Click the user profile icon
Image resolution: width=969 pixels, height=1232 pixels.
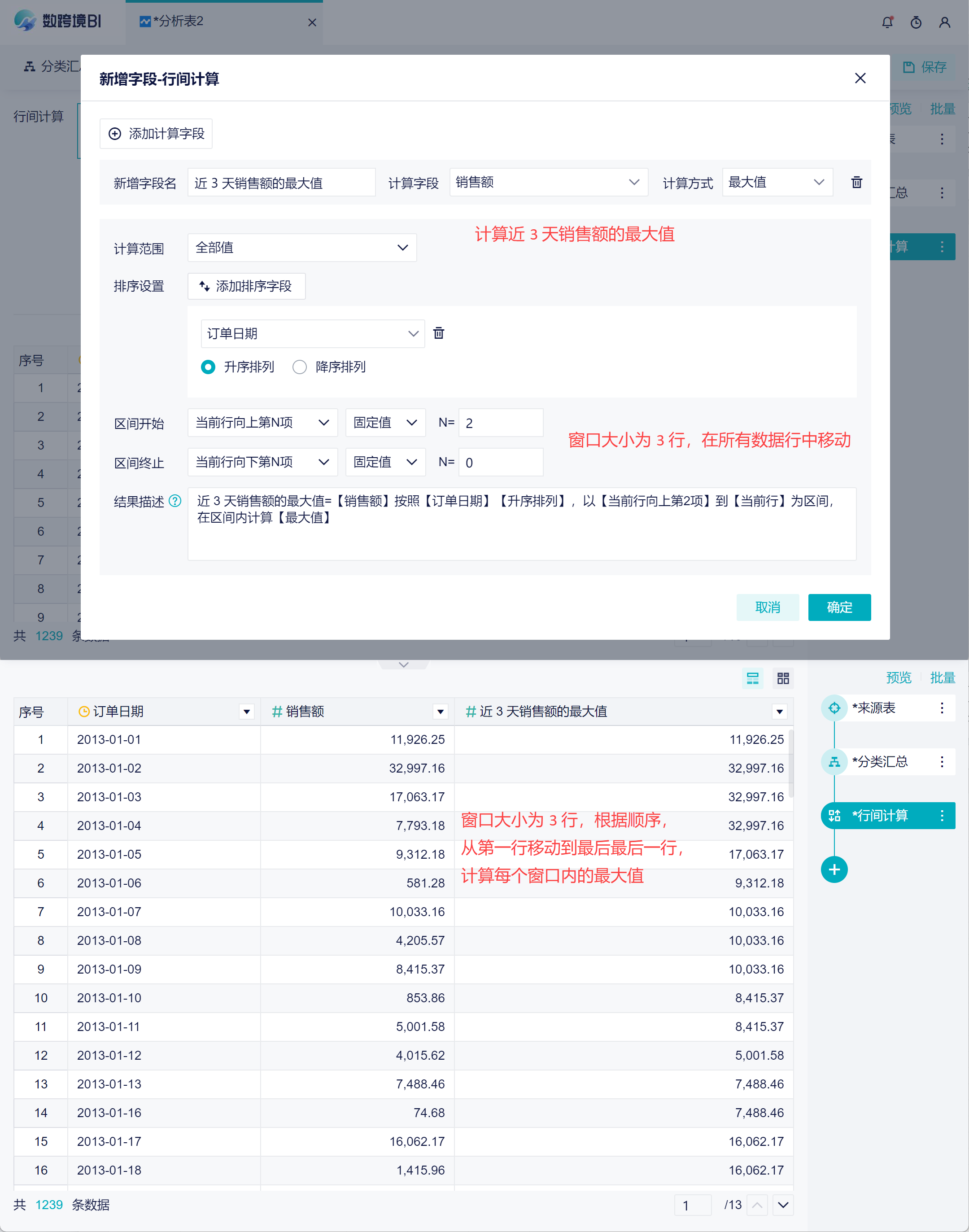point(945,22)
